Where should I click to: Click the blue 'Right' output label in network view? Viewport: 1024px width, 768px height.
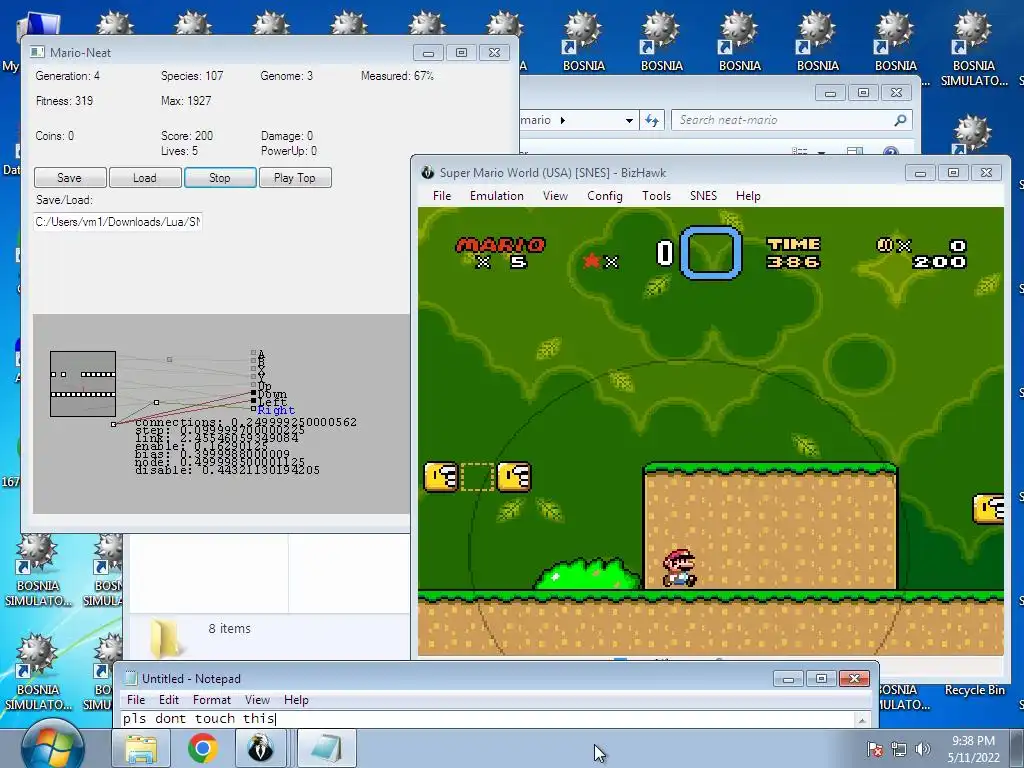[x=276, y=410]
